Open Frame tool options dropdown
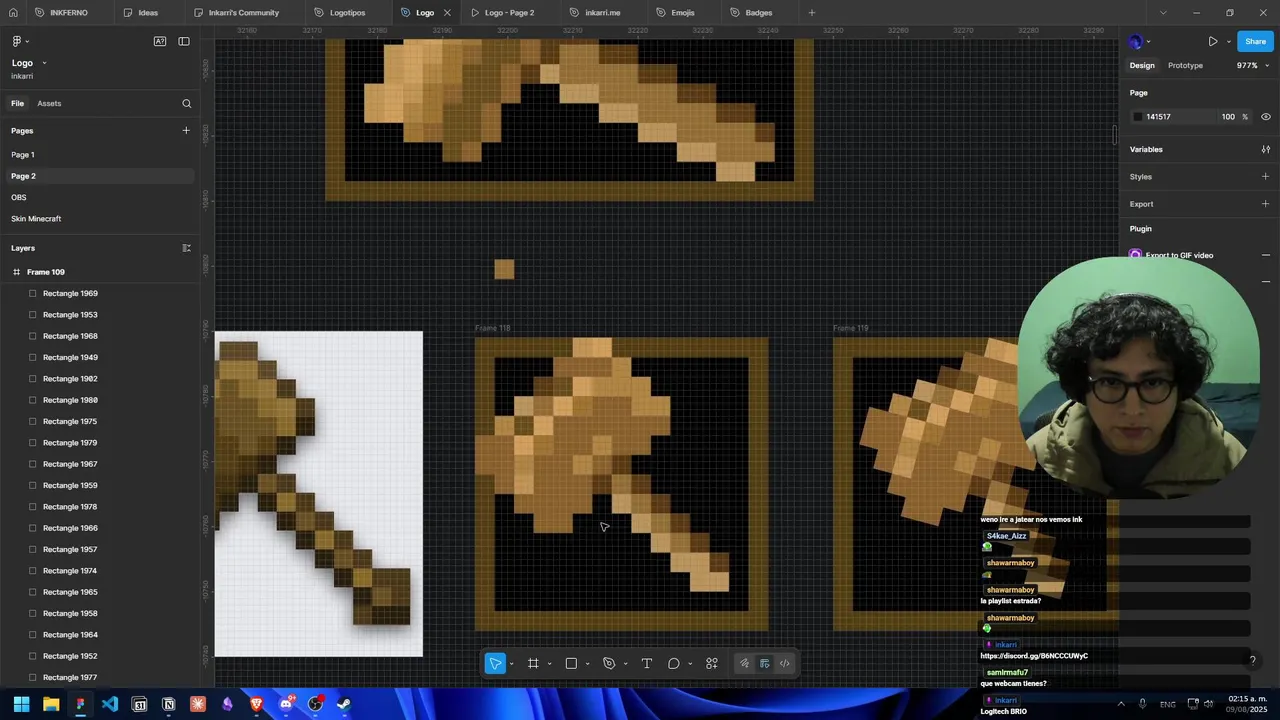 [549, 664]
